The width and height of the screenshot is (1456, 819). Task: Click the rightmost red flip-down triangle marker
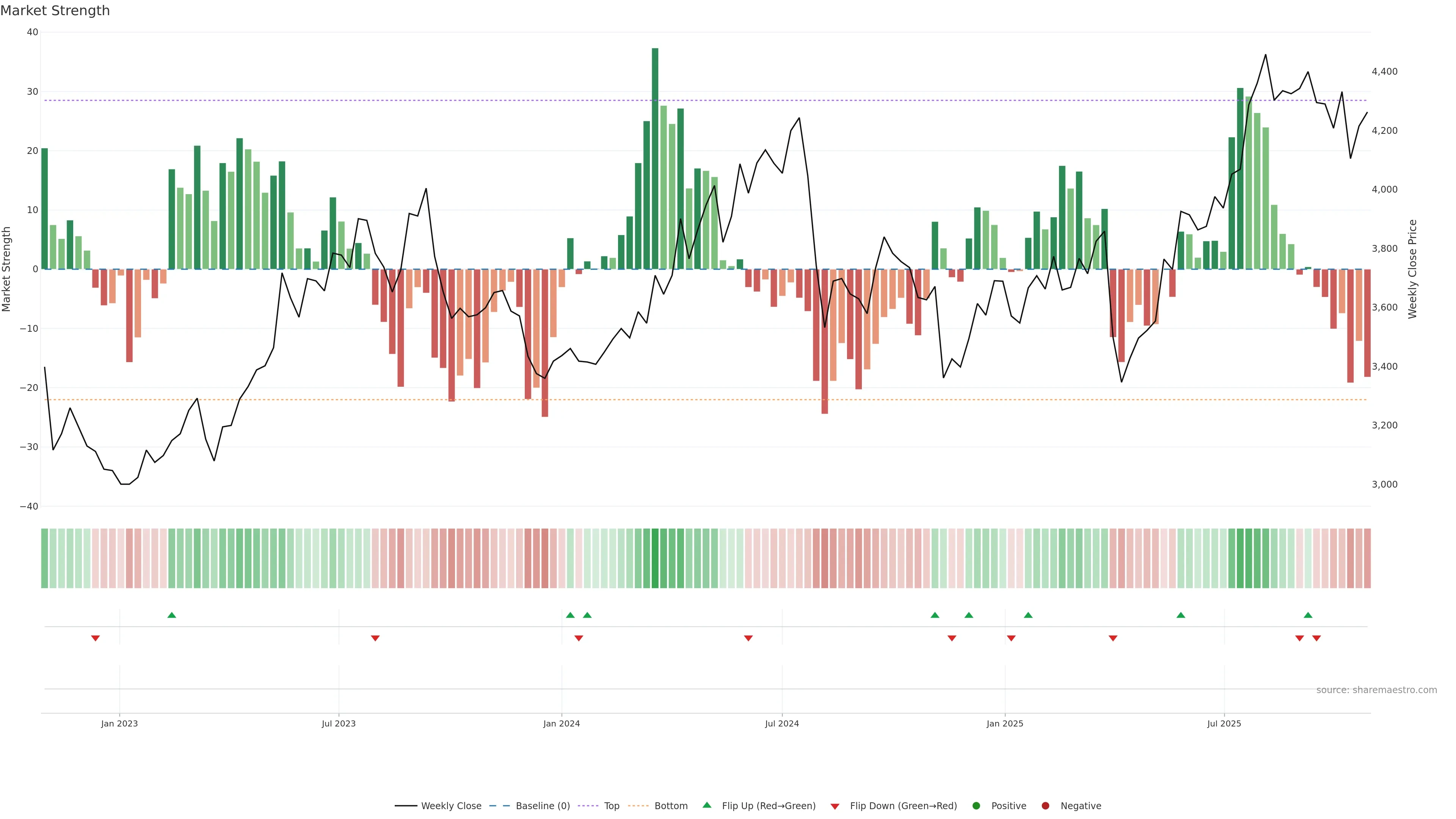1316,638
